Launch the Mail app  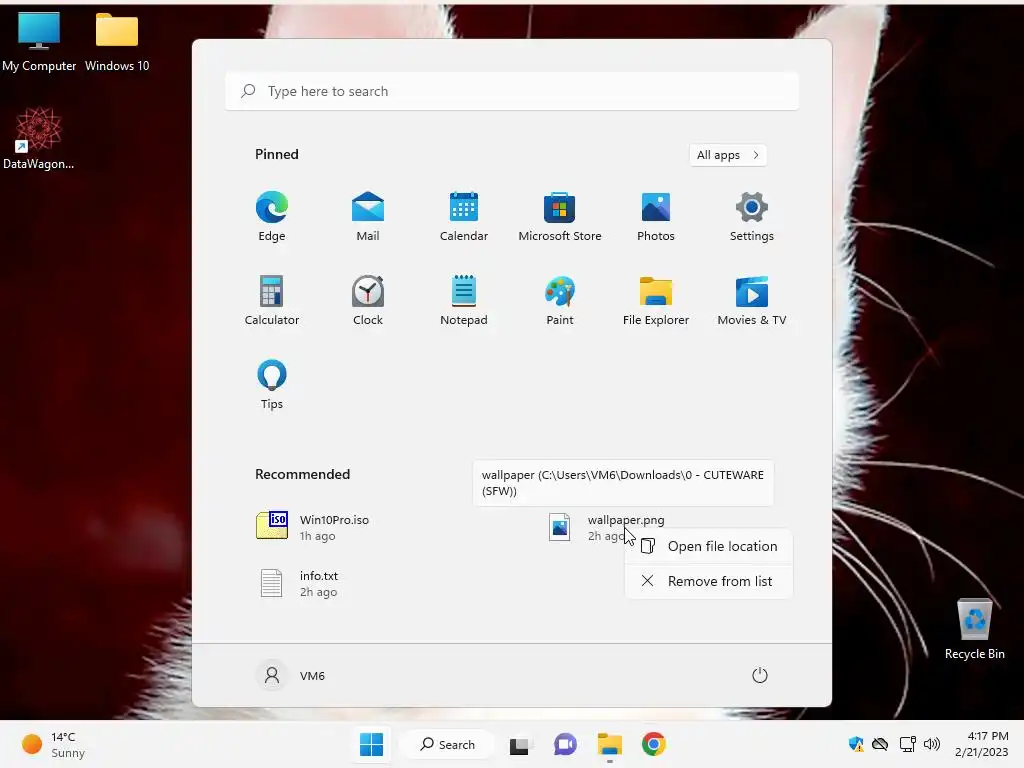368,216
